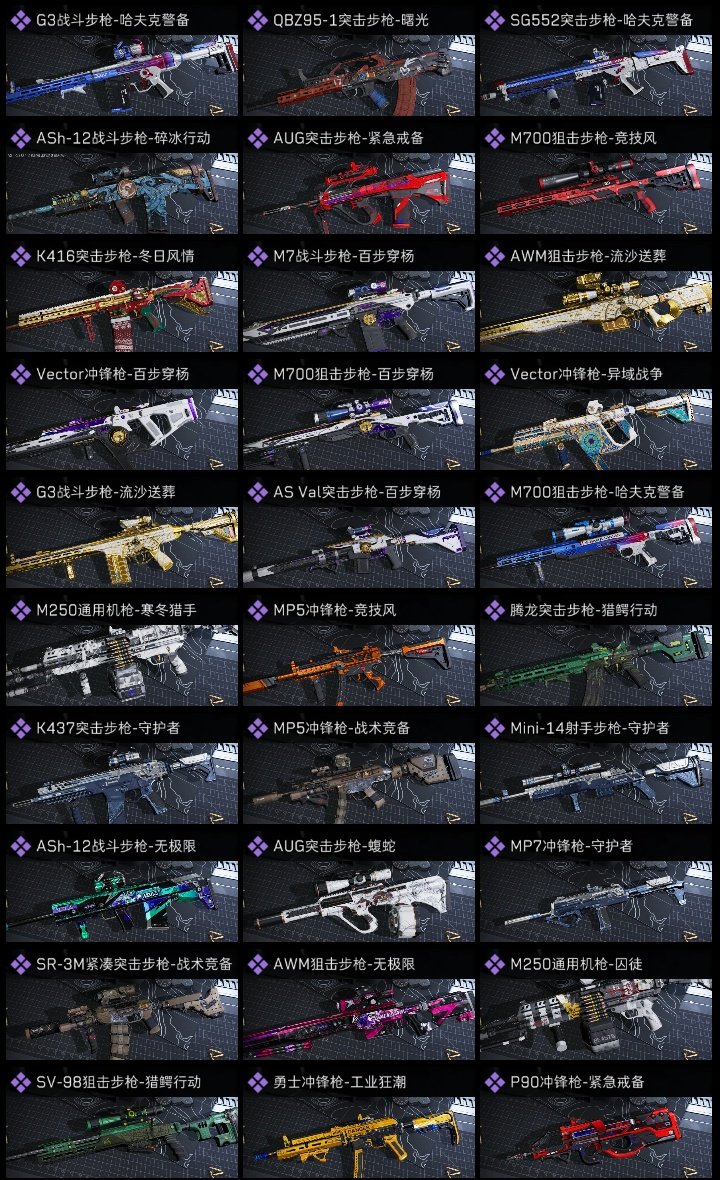
Task: Click the M700狙击步枪-竞技风 title label
Action: click(x=583, y=138)
